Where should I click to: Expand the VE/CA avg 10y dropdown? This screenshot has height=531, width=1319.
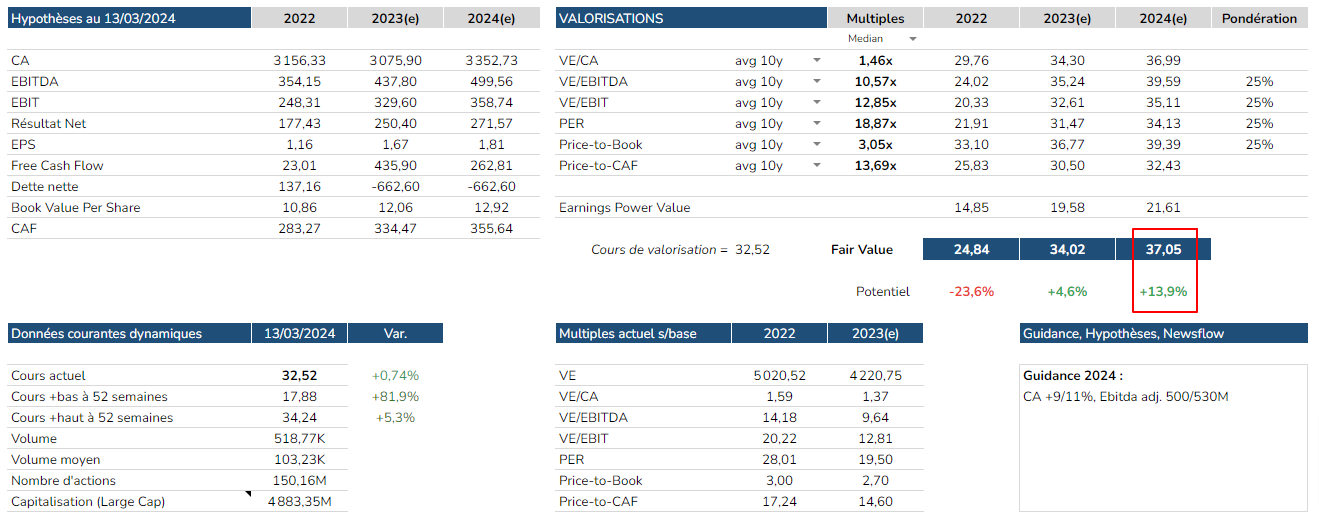point(817,61)
